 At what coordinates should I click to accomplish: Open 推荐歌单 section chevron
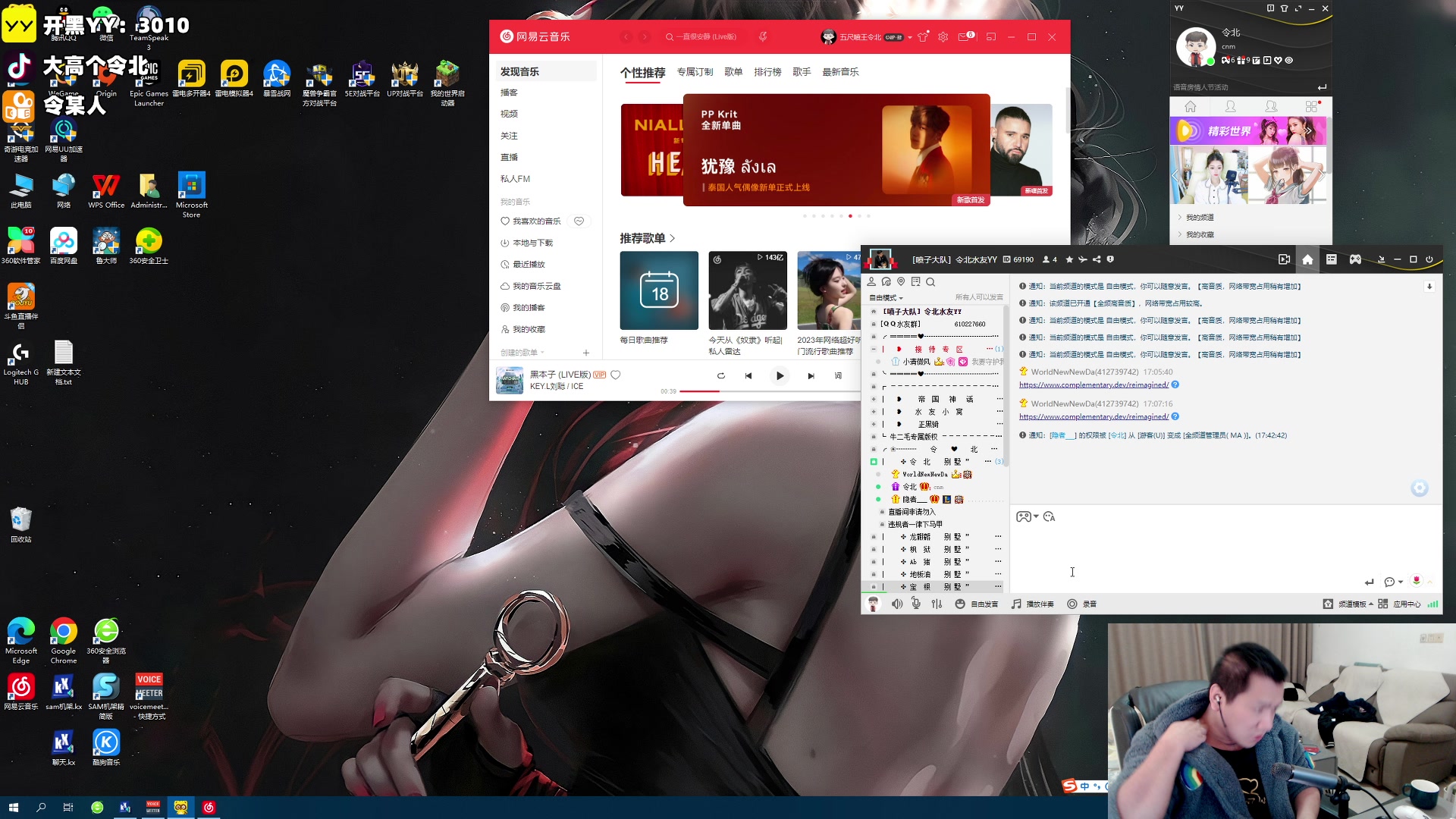point(672,238)
